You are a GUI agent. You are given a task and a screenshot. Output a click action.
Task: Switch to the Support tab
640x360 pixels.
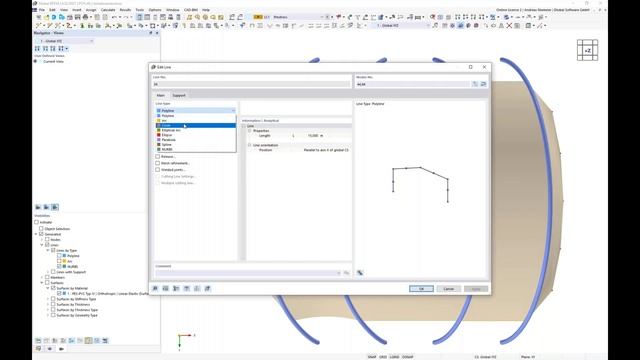pyautogui.click(x=179, y=96)
